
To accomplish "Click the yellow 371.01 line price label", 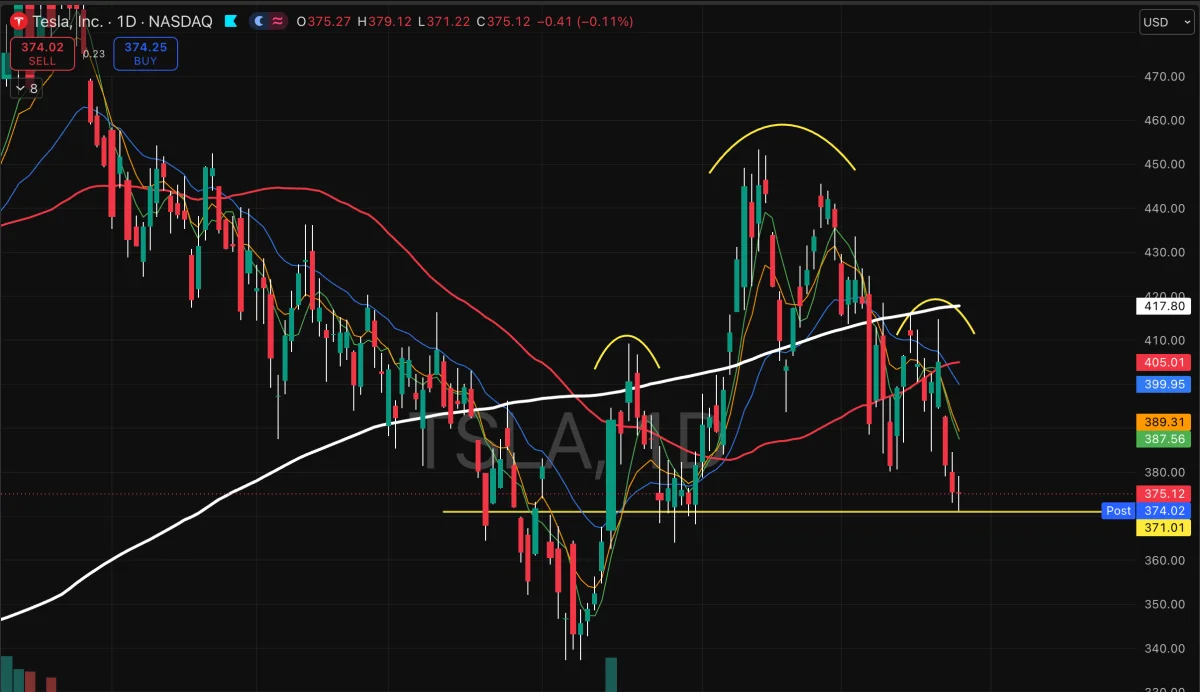I will point(1163,528).
